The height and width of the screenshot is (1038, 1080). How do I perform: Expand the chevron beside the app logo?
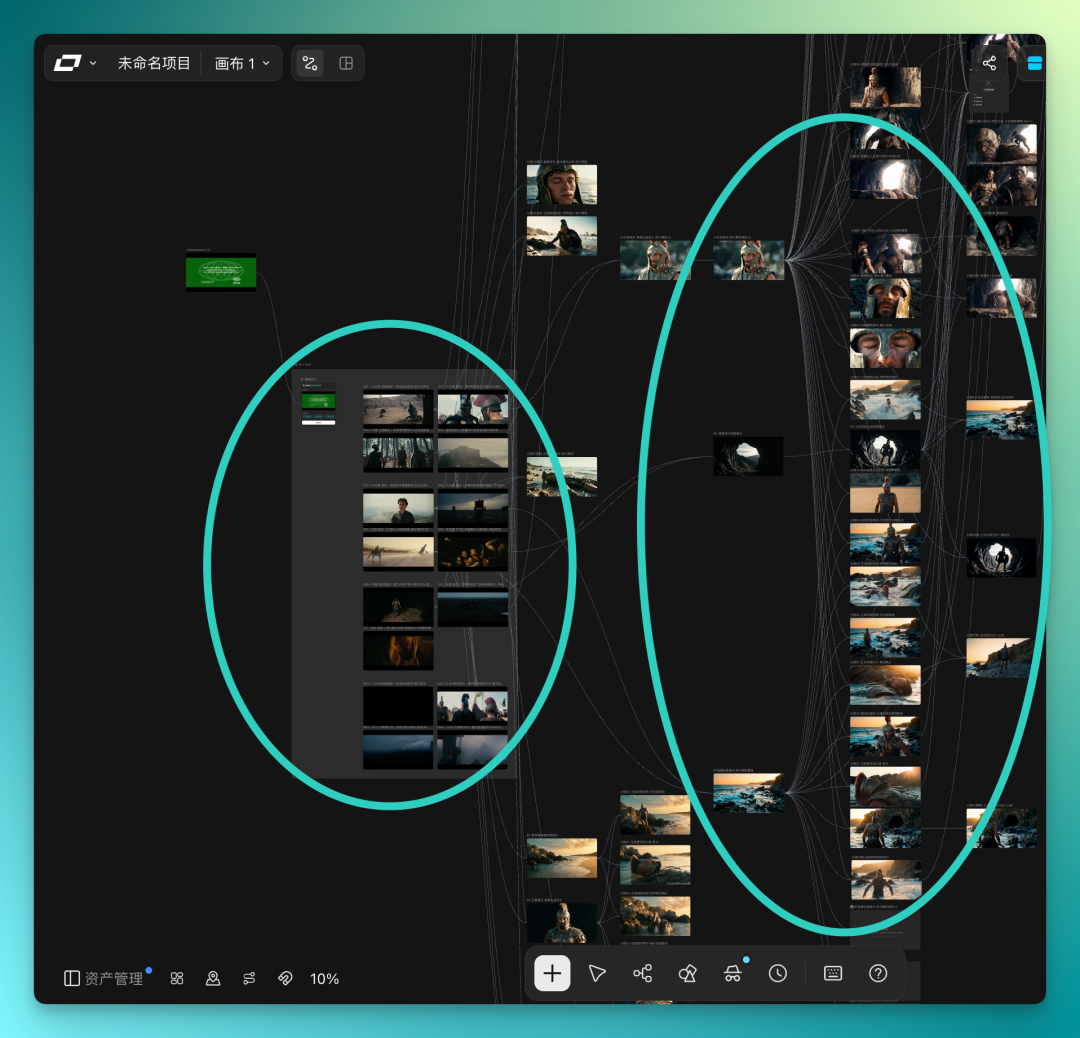pyautogui.click(x=93, y=63)
